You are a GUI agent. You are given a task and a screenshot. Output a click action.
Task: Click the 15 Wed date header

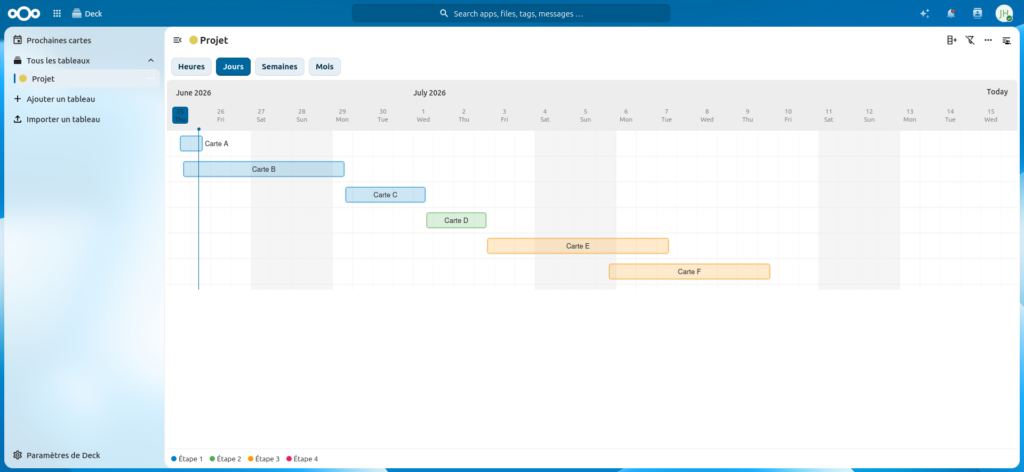991,115
